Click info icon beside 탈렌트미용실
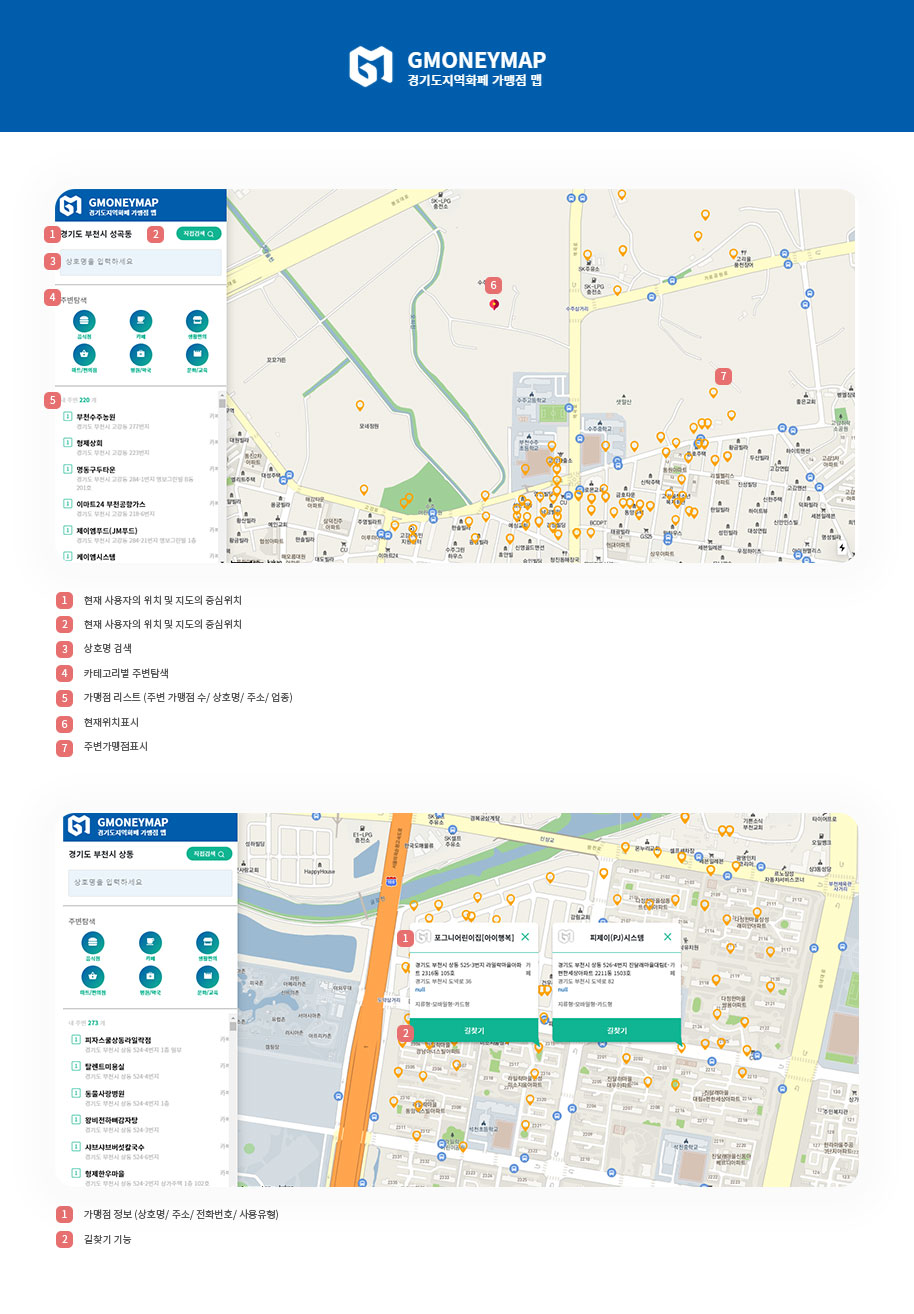The height and width of the screenshot is (1314, 914). click(76, 1067)
